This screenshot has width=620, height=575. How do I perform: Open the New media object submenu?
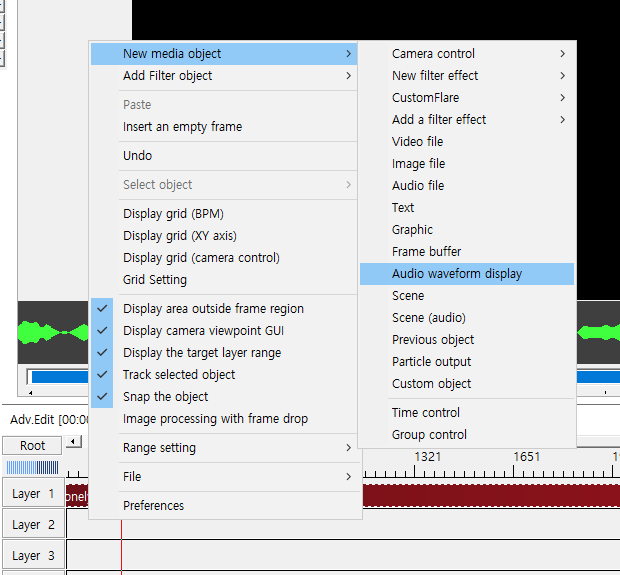[224, 54]
